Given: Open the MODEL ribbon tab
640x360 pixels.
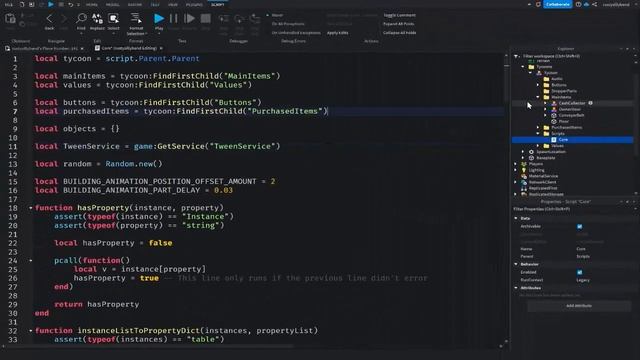Looking at the screenshot, I should pos(113,4).
